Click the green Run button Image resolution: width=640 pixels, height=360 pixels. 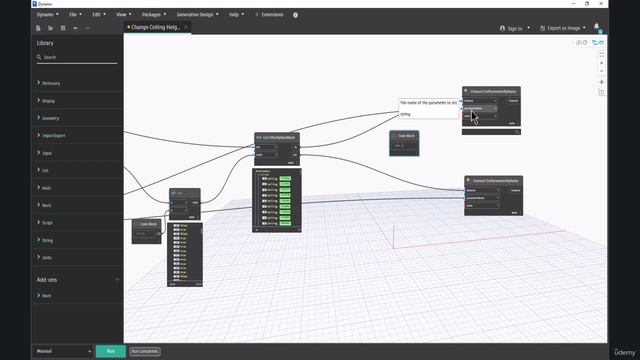click(x=111, y=351)
